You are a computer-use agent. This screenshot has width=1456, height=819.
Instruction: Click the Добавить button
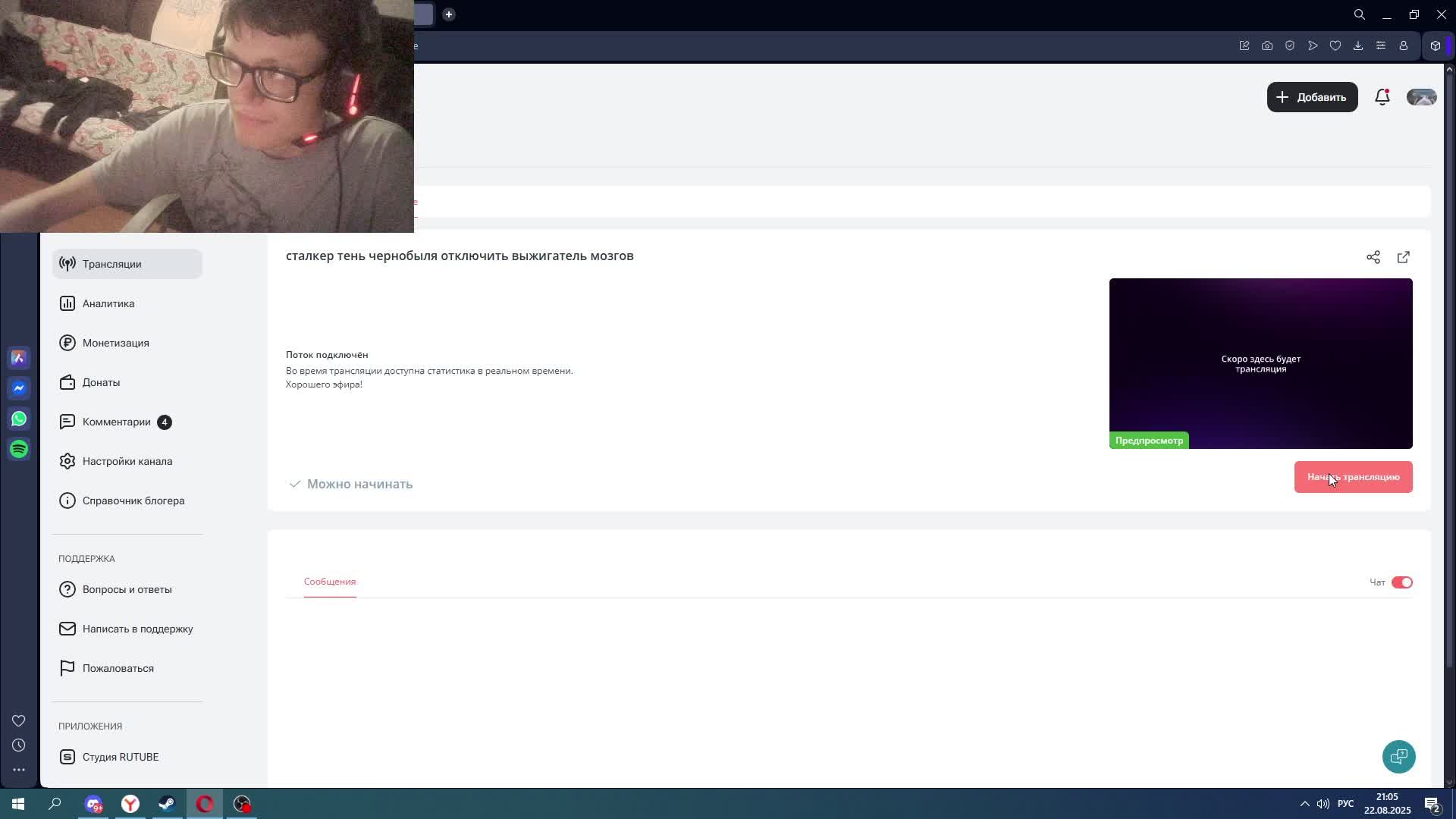click(1311, 97)
